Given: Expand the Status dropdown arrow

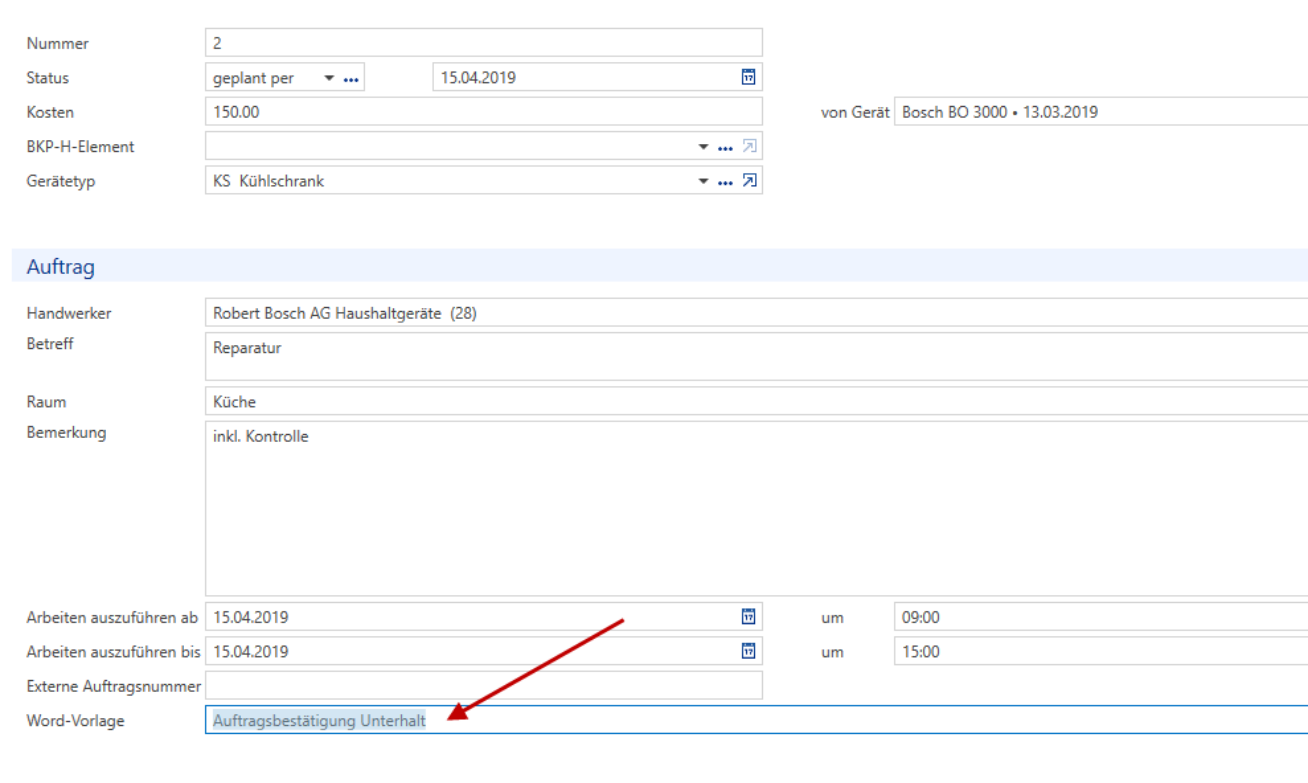Looking at the screenshot, I should [x=329, y=78].
